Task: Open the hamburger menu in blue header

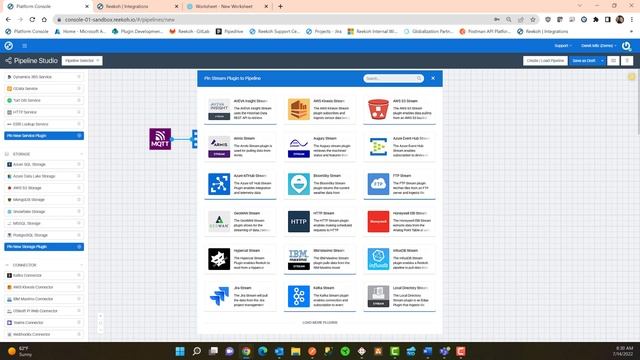Action: (24, 46)
